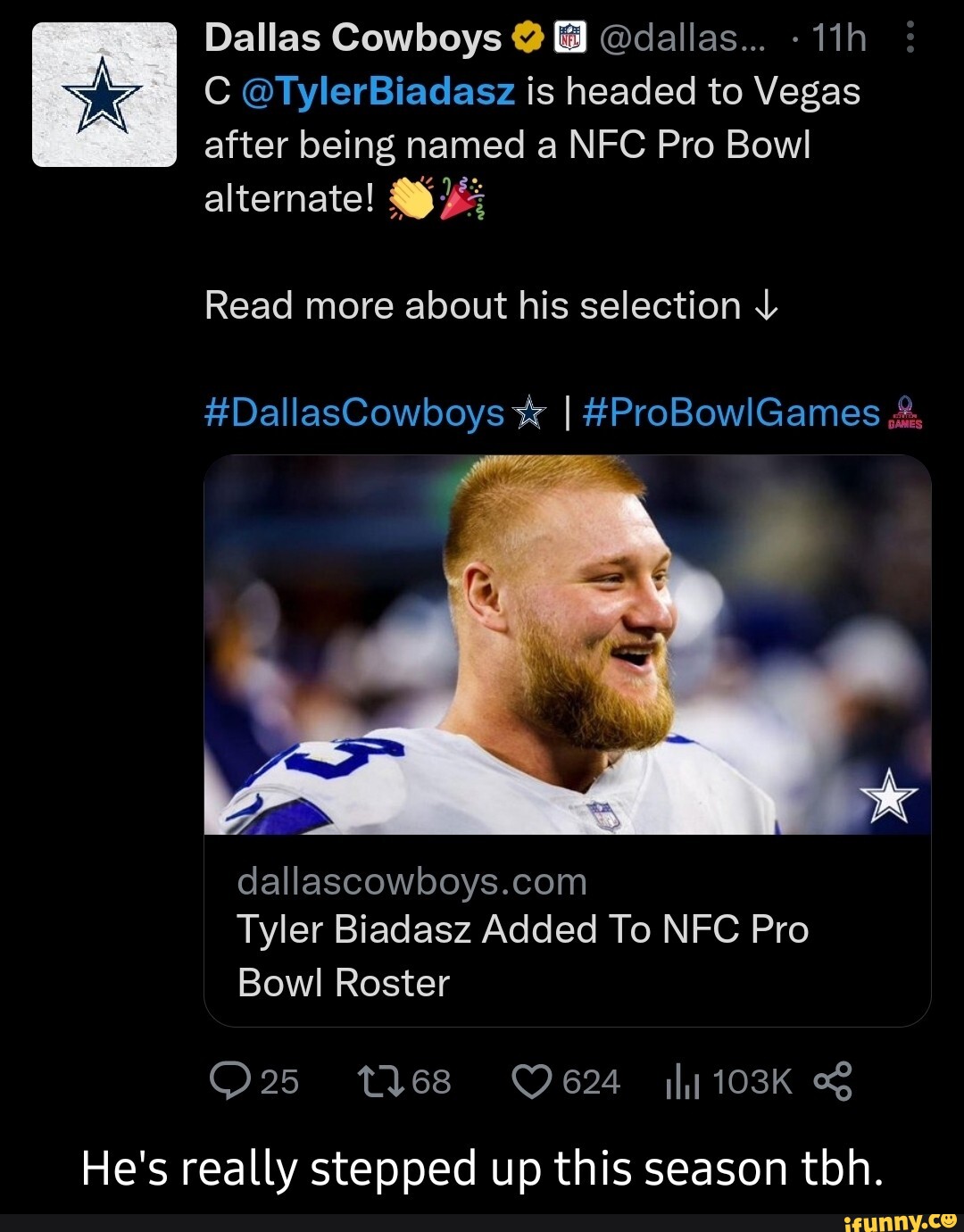
Task: Open the three-dot more options menu
Action: pyautogui.click(x=910, y=38)
